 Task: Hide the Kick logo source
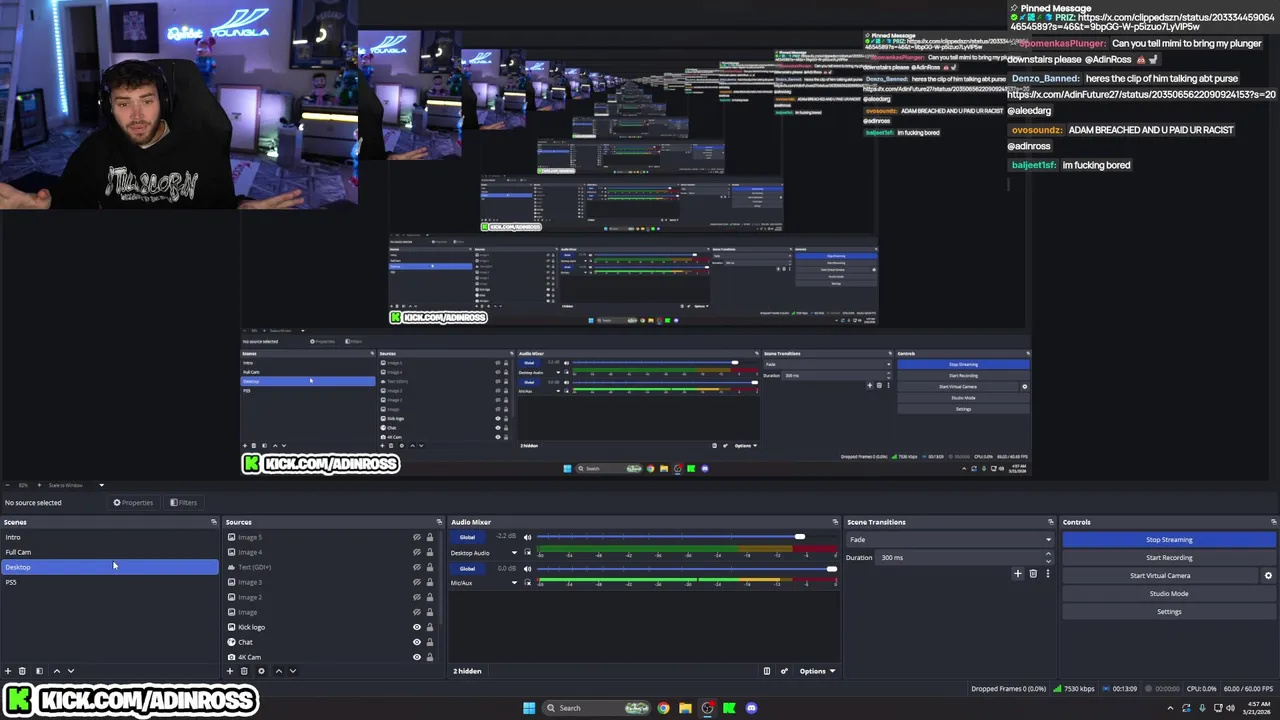[x=417, y=627]
